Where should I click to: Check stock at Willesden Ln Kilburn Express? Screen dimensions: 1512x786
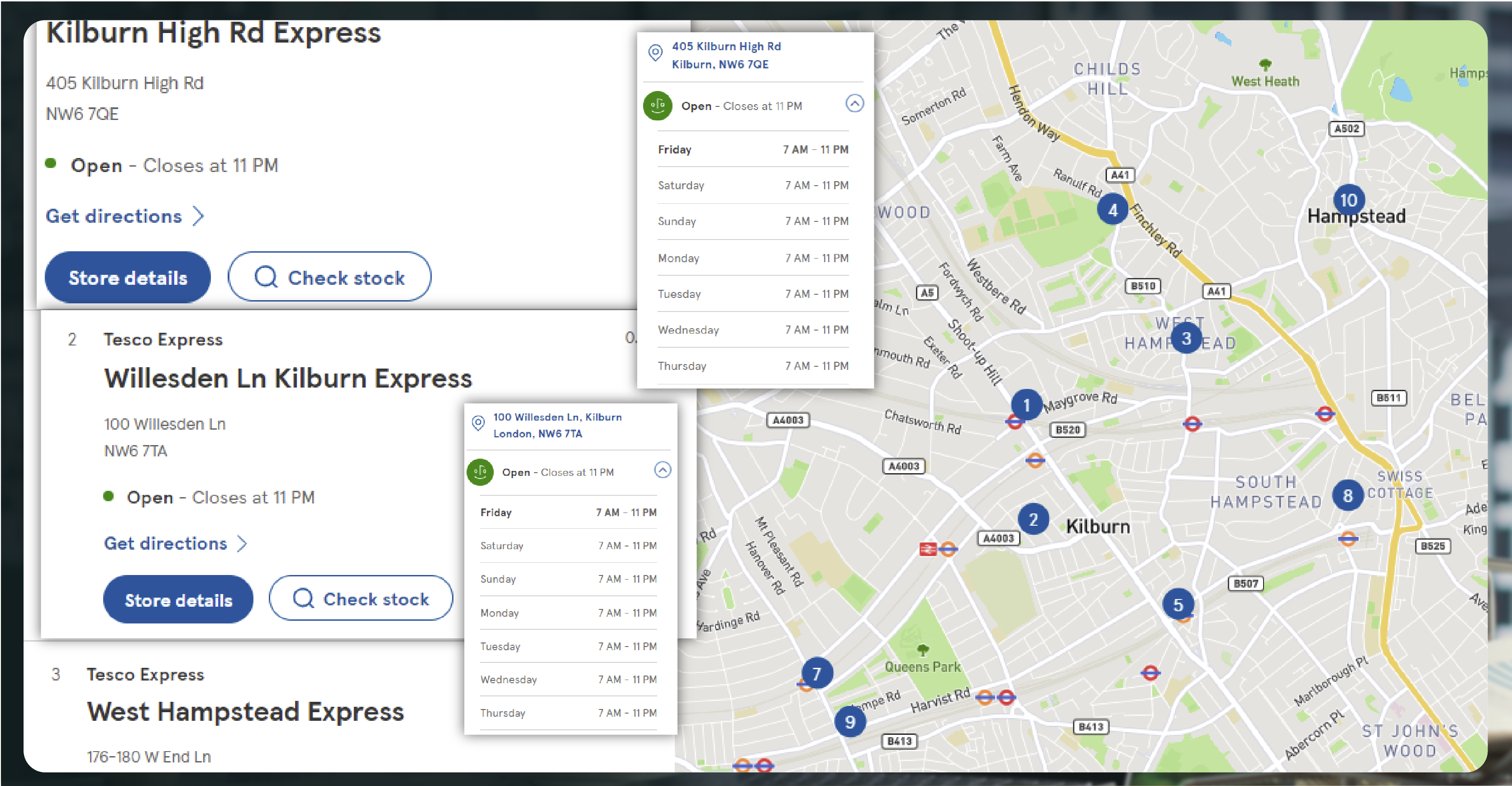tap(360, 598)
